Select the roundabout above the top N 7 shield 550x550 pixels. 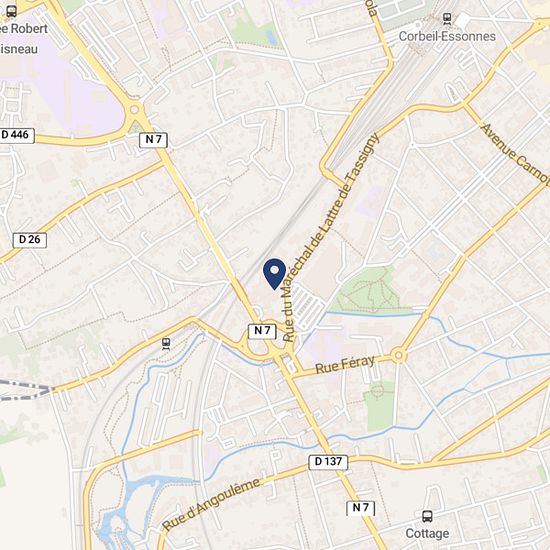[134, 110]
